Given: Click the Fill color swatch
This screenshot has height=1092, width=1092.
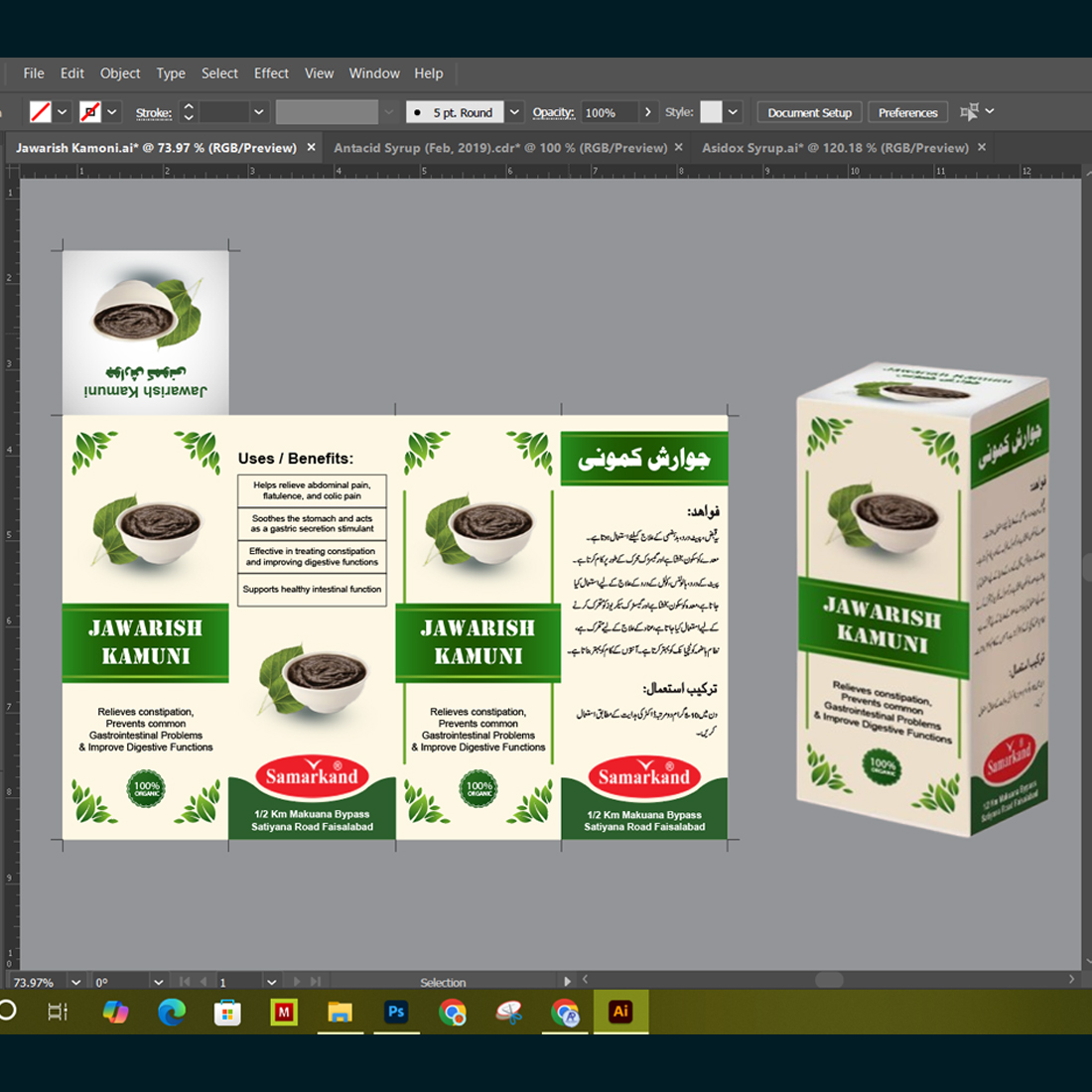Looking at the screenshot, I should point(41,112).
